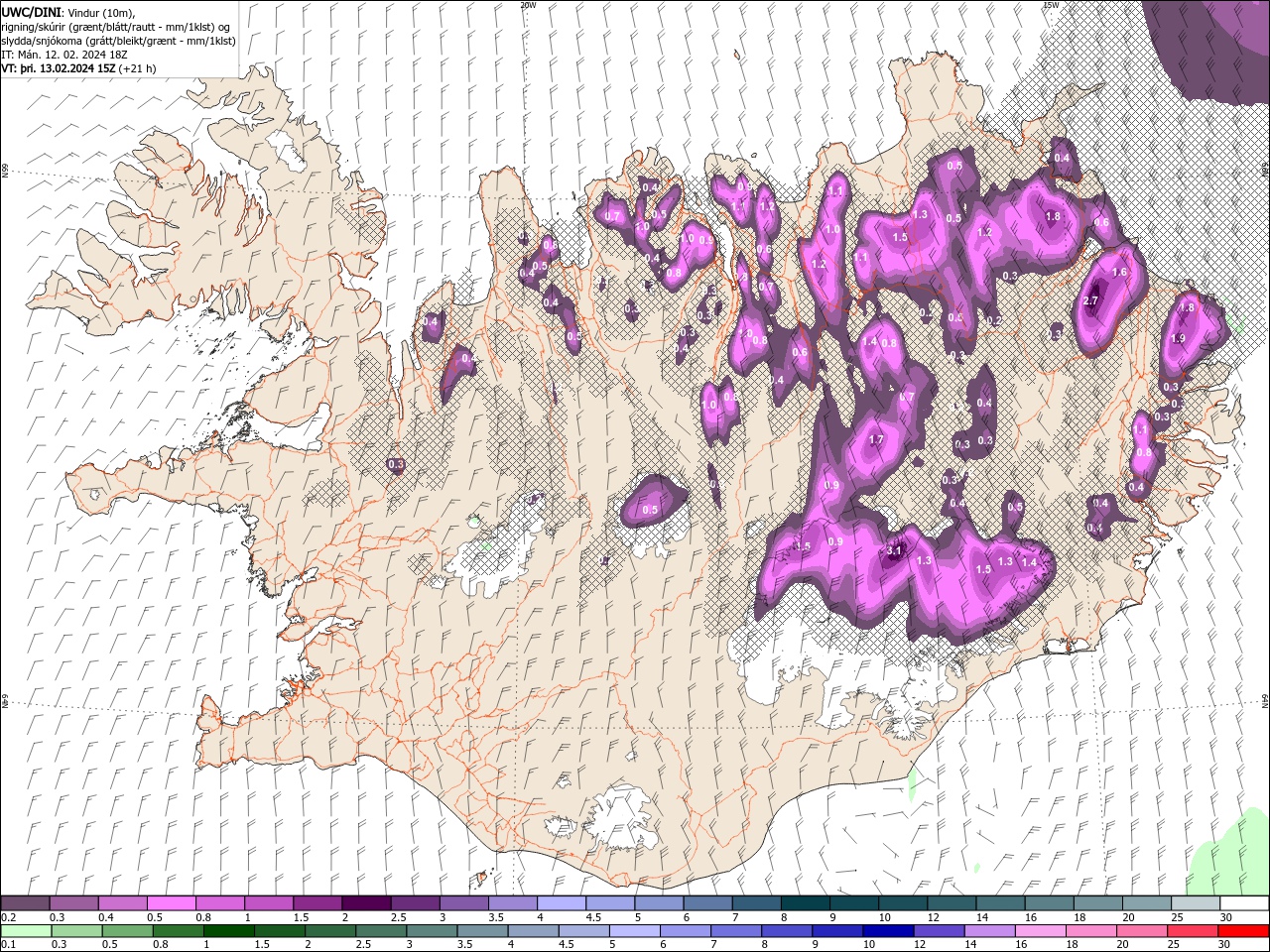Click the 20W longitude label
1270x952 pixels.
pos(528,5)
